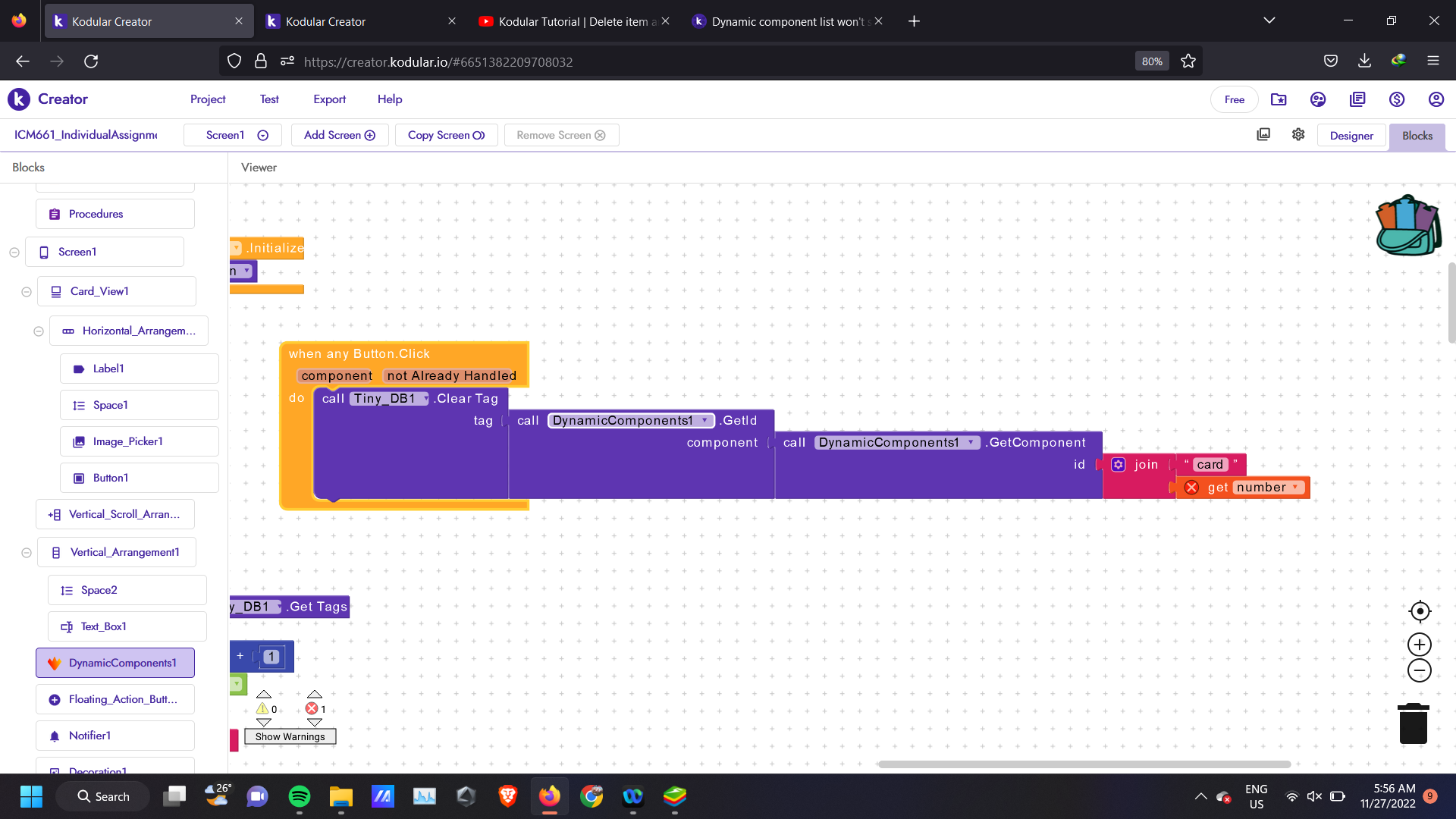Click the import project folder icon
The height and width of the screenshot is (819, 1456).
1279,99
